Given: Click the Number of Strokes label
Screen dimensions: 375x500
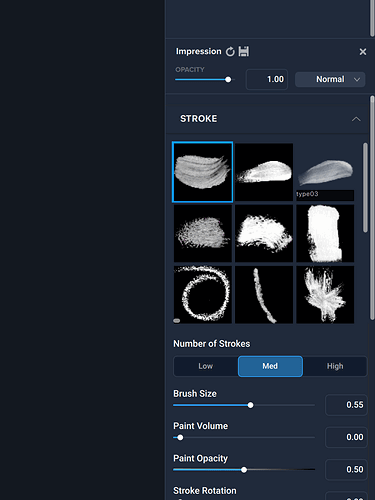Looking at the screenshot, I should coord(212,344).
